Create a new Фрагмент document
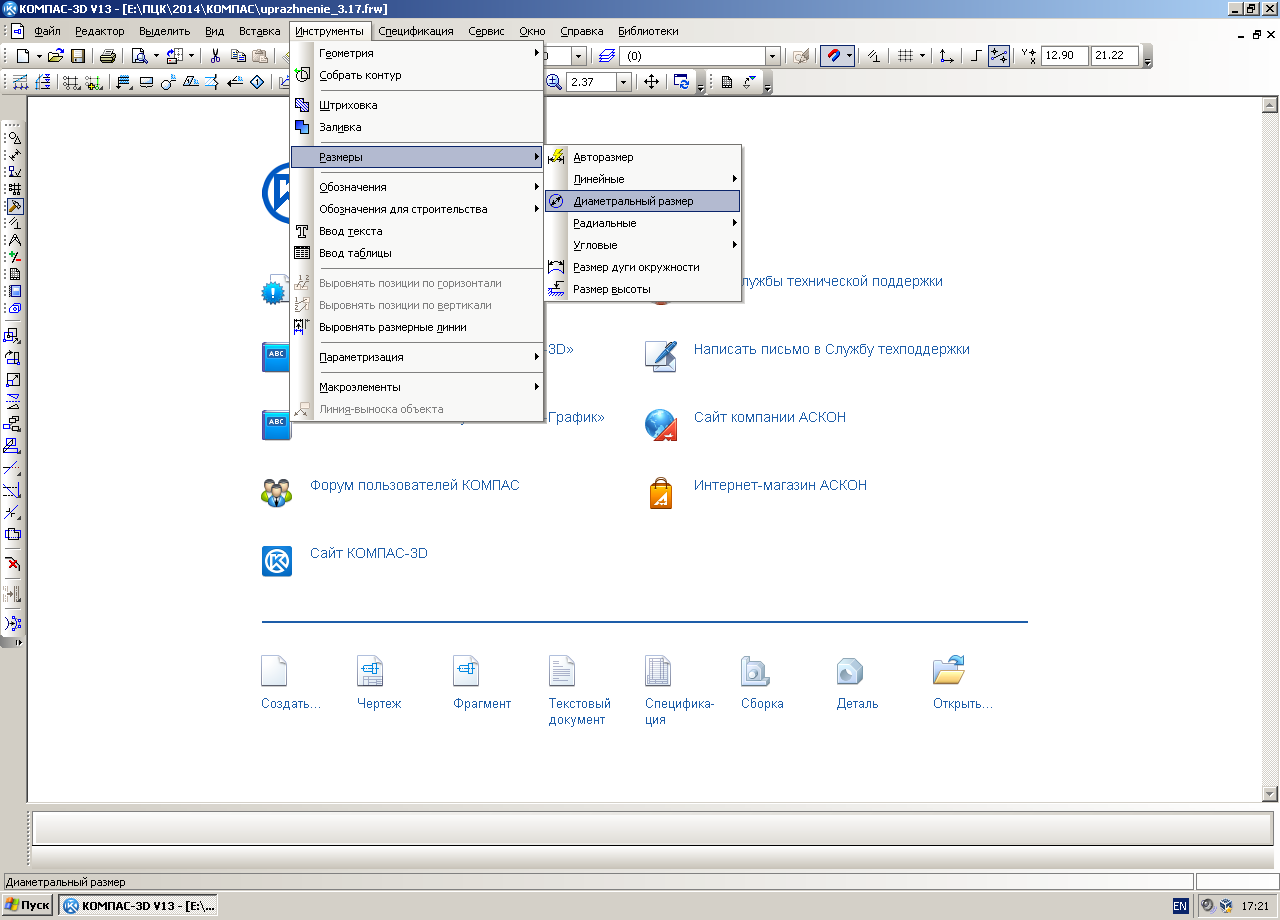Image resolution: width=1280 pixels, height=920 pixels. coord(481,683)
